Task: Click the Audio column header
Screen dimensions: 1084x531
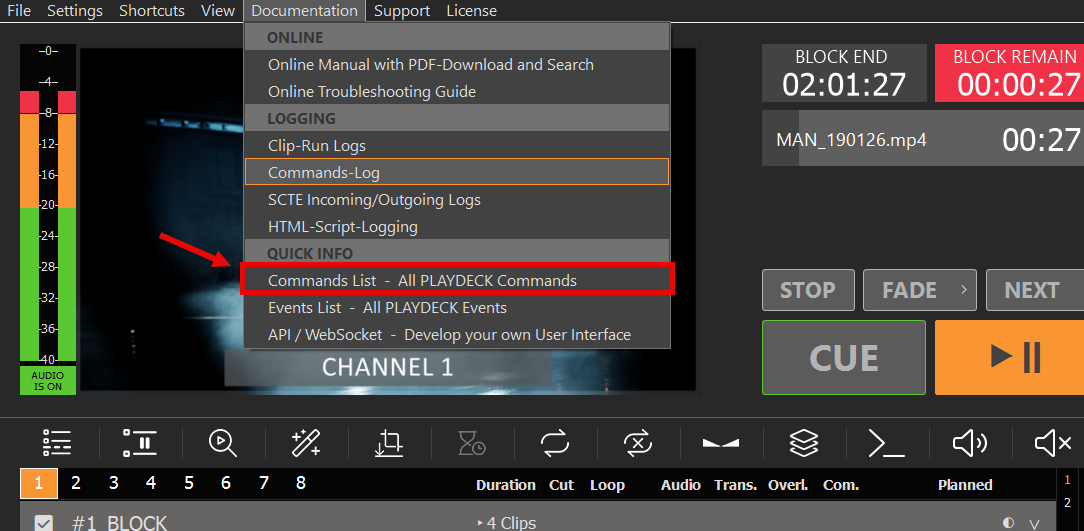Action: click(680, 485)
